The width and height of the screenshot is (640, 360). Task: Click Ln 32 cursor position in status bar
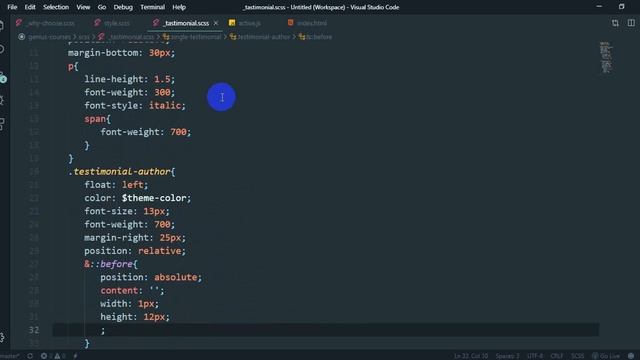click(x=471, y=356)
